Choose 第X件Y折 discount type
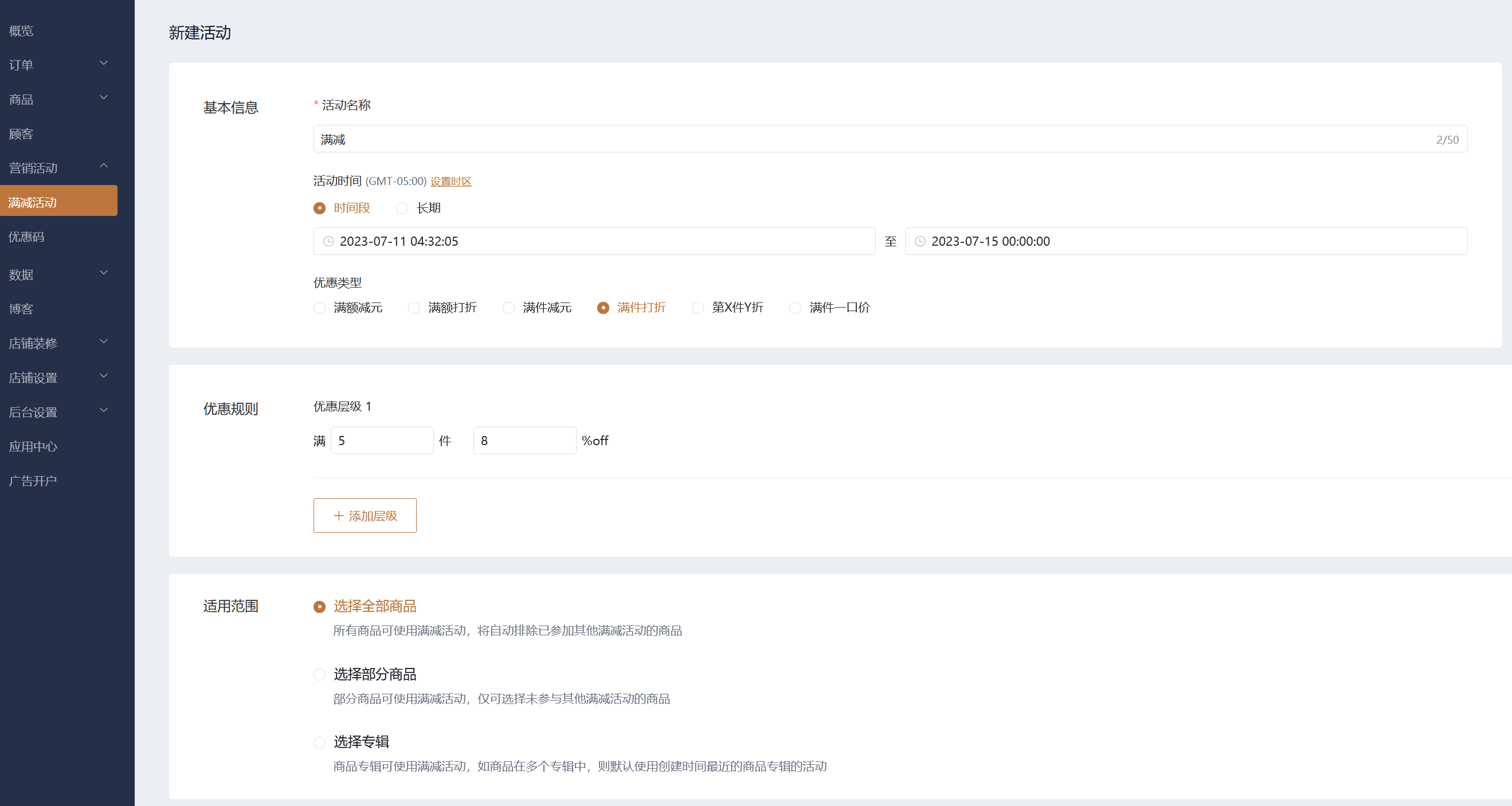This screenshot has height=806, width=1512. (x=698, y=308)
